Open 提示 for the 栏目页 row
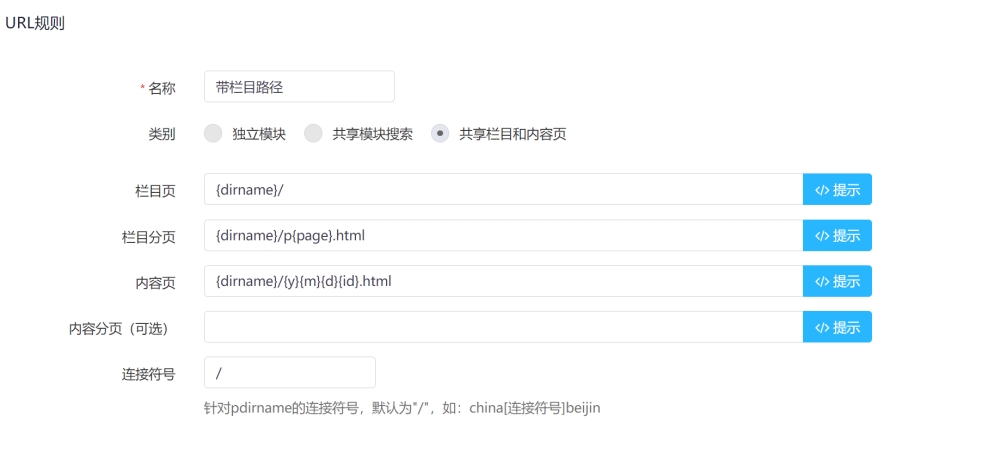The width and height of the screenshot is (1000, 461). tap(837, 189)
